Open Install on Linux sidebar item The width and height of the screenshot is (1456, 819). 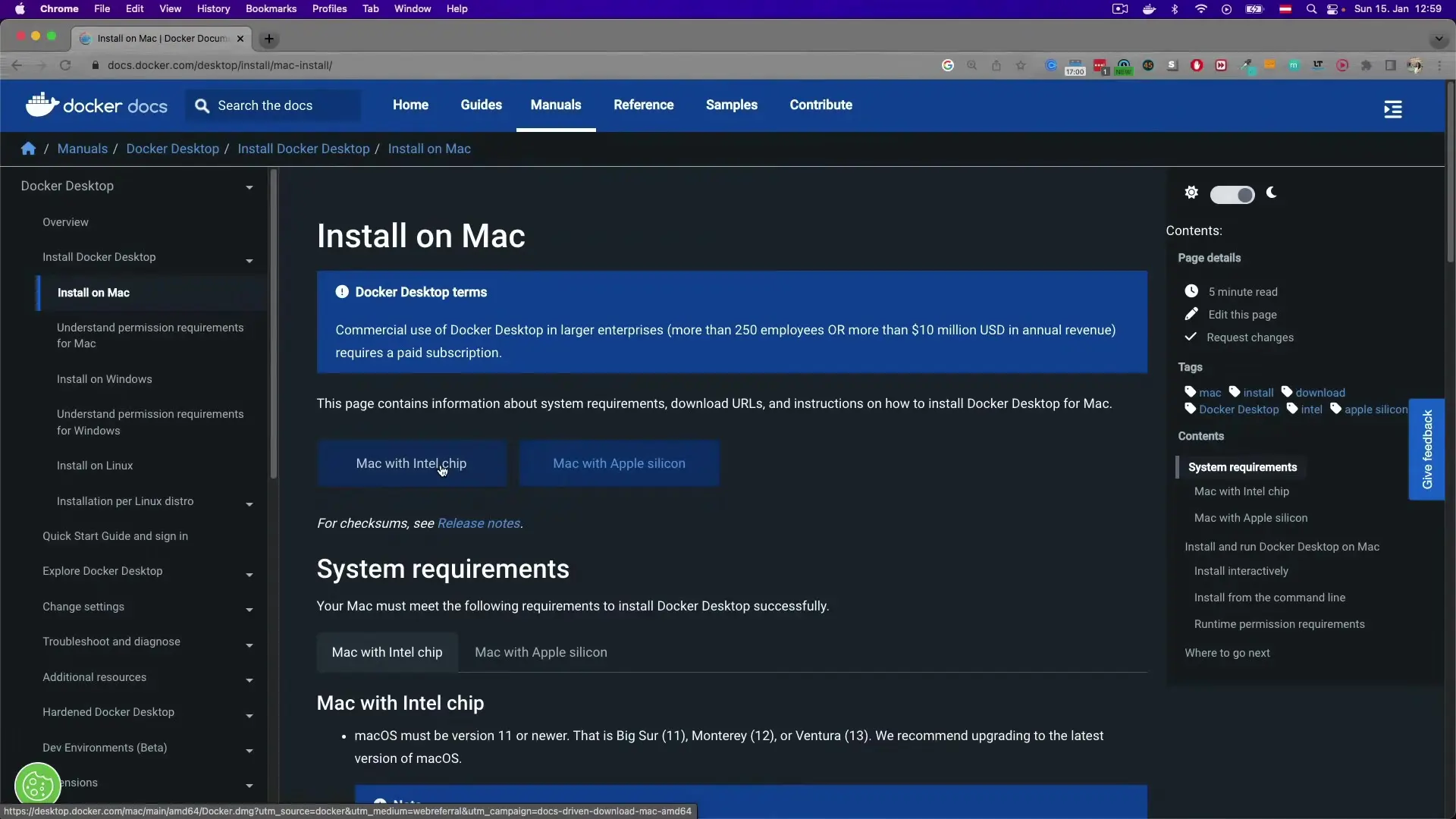[x=95, y=466]
